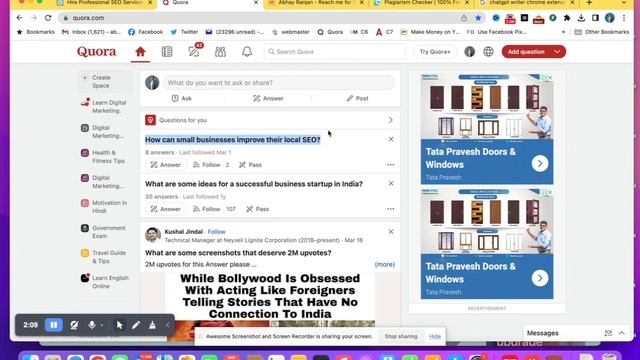This screenshot has height=360, width=640.
Task: Click the Quora logo
Action: point(97,52)
